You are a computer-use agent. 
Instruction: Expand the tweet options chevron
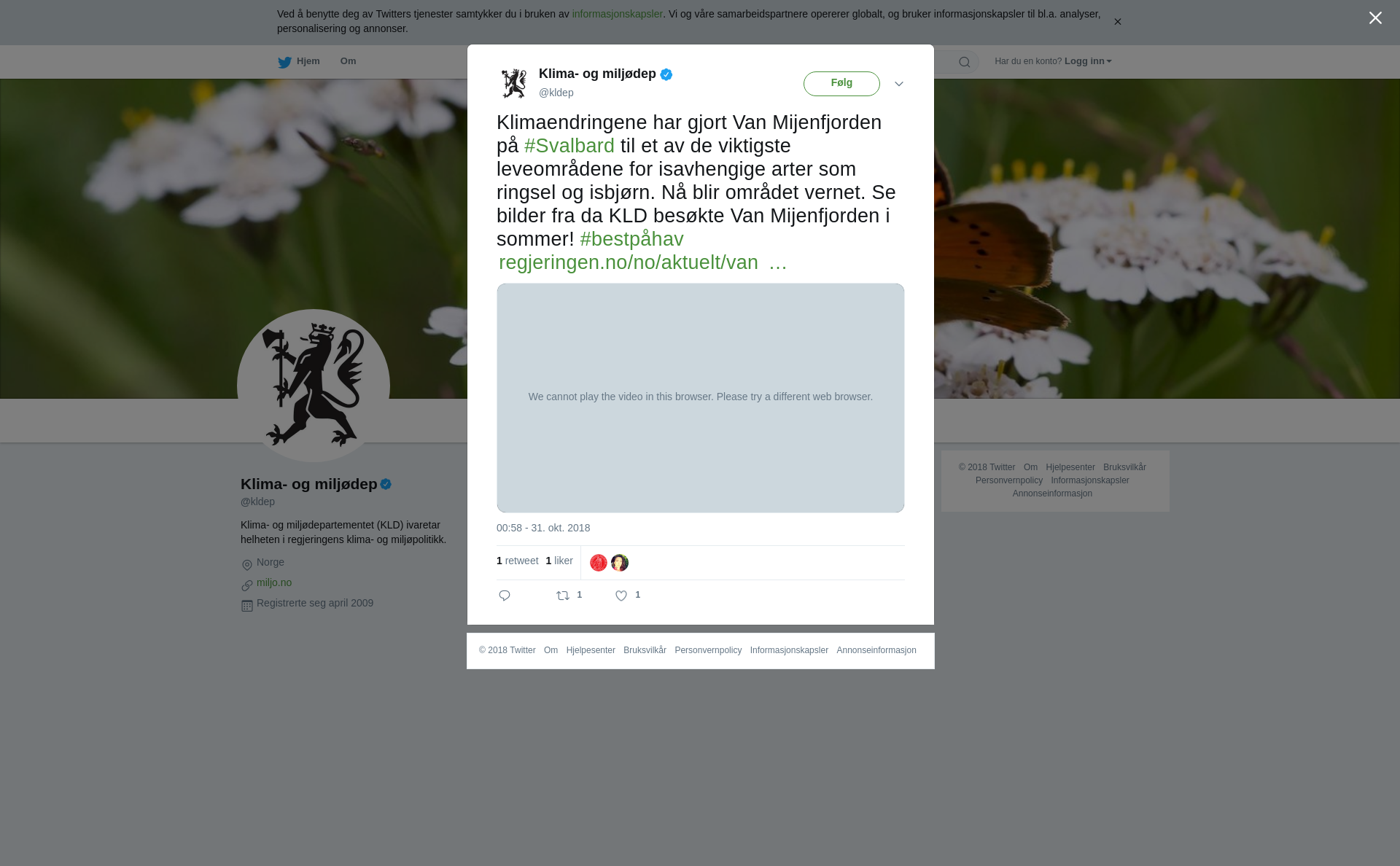[899, 84]
